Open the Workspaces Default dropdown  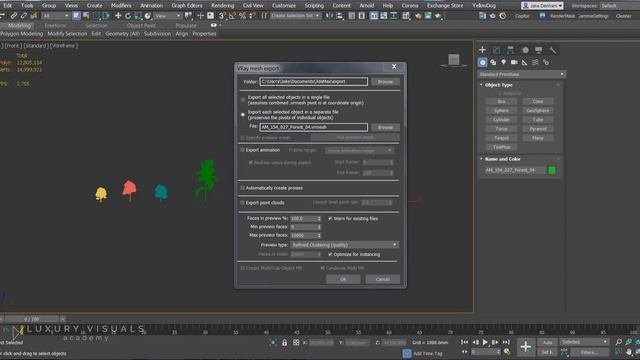coord(619,6)
